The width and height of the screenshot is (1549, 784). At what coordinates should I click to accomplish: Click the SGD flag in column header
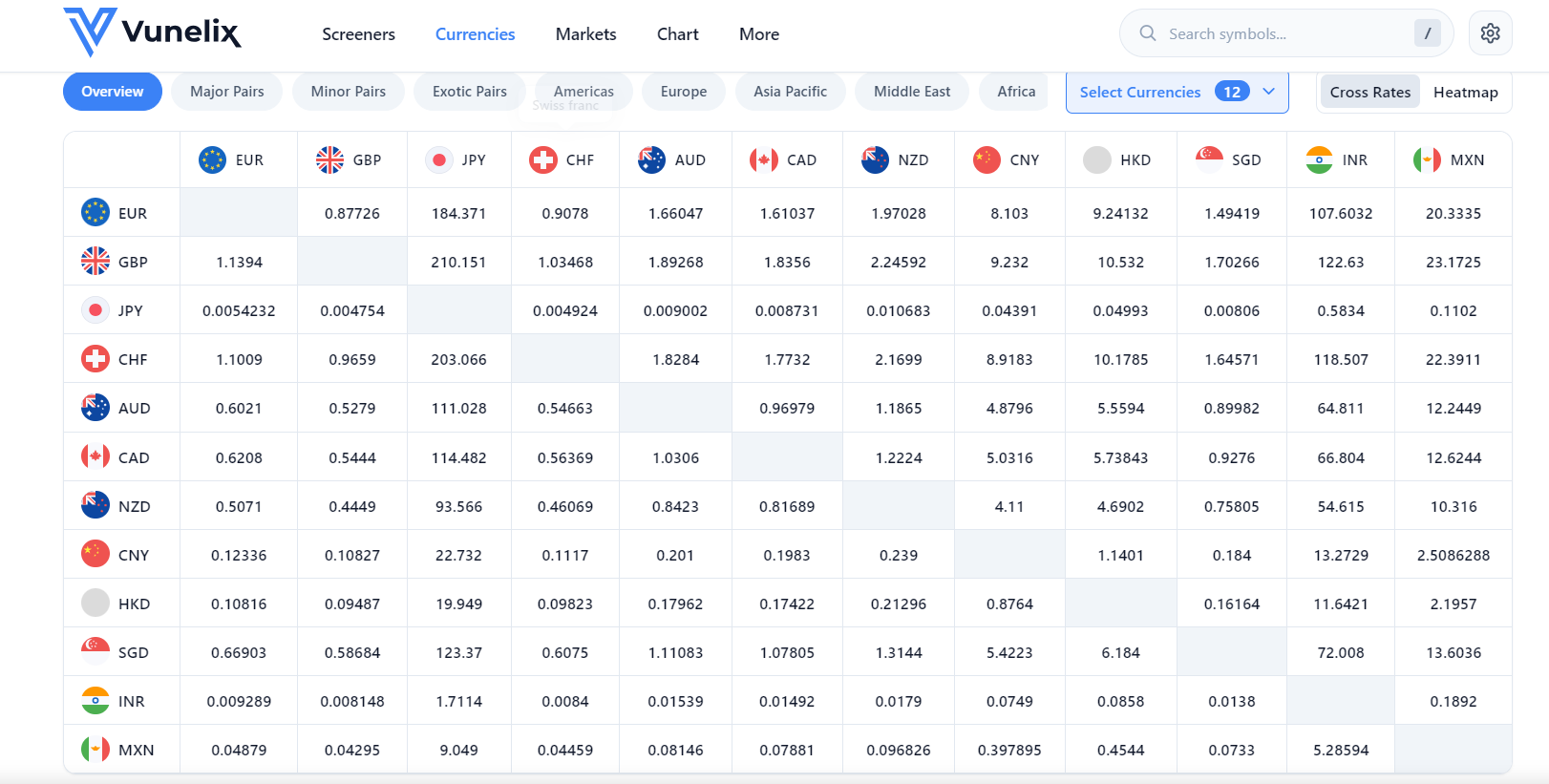[1209, 159]
